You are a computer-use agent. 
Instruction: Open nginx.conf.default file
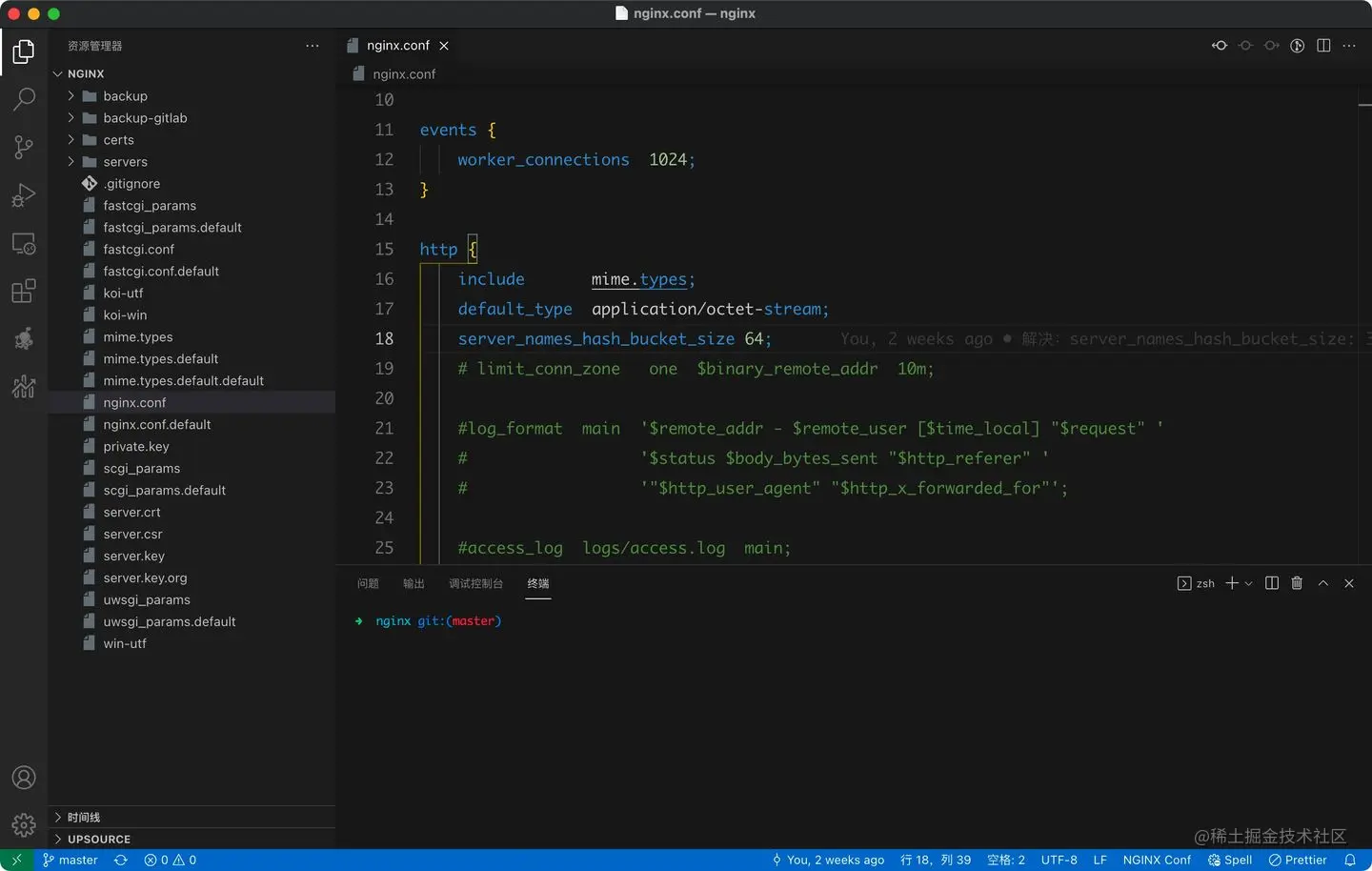click(192, 425)
